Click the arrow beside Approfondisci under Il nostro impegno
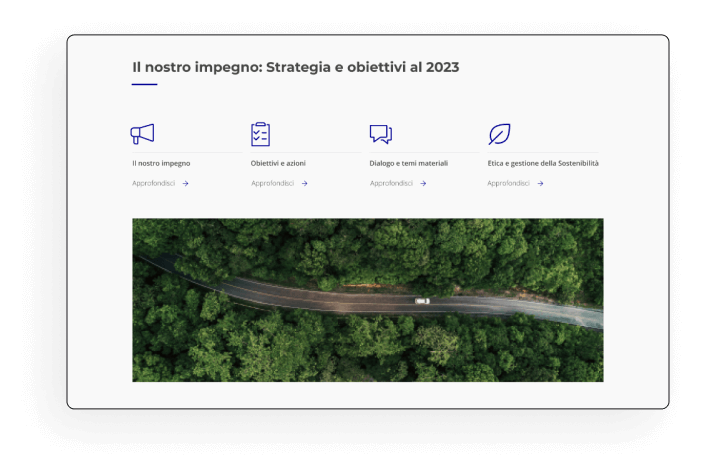Screen dimensions: 704x476 point(186,183)
